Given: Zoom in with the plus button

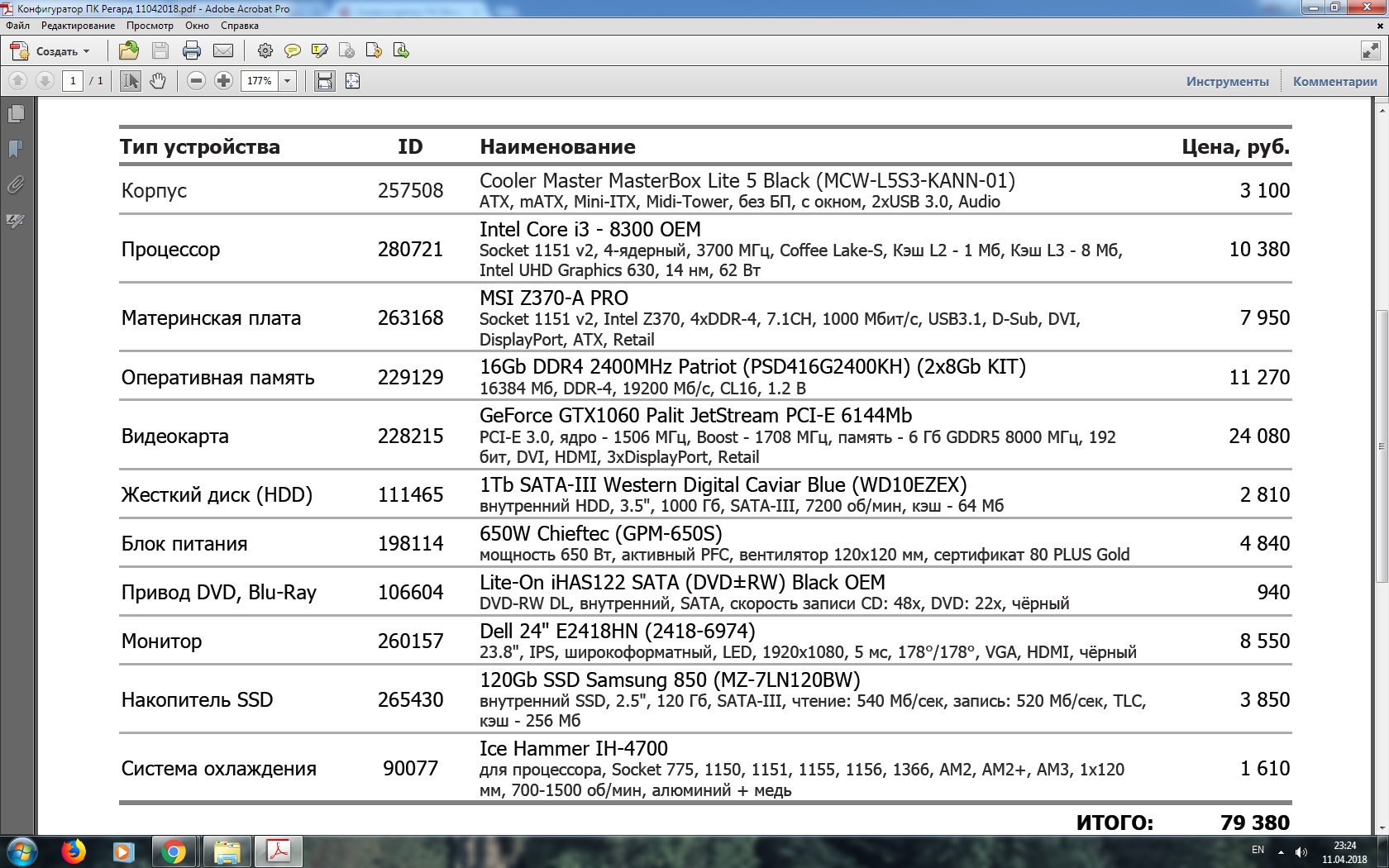Looking at the screenshot, I should pyautogui.click(x=223, y=81).
